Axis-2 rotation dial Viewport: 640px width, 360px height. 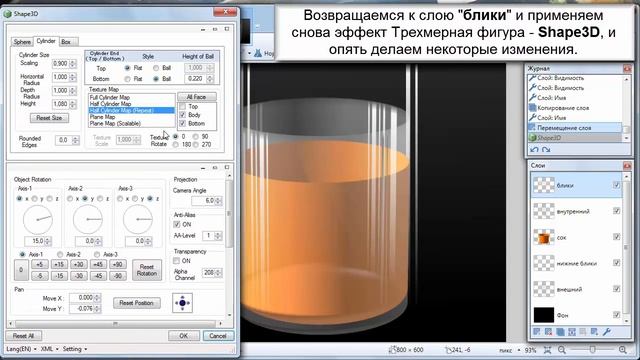(x=88, y=220)
